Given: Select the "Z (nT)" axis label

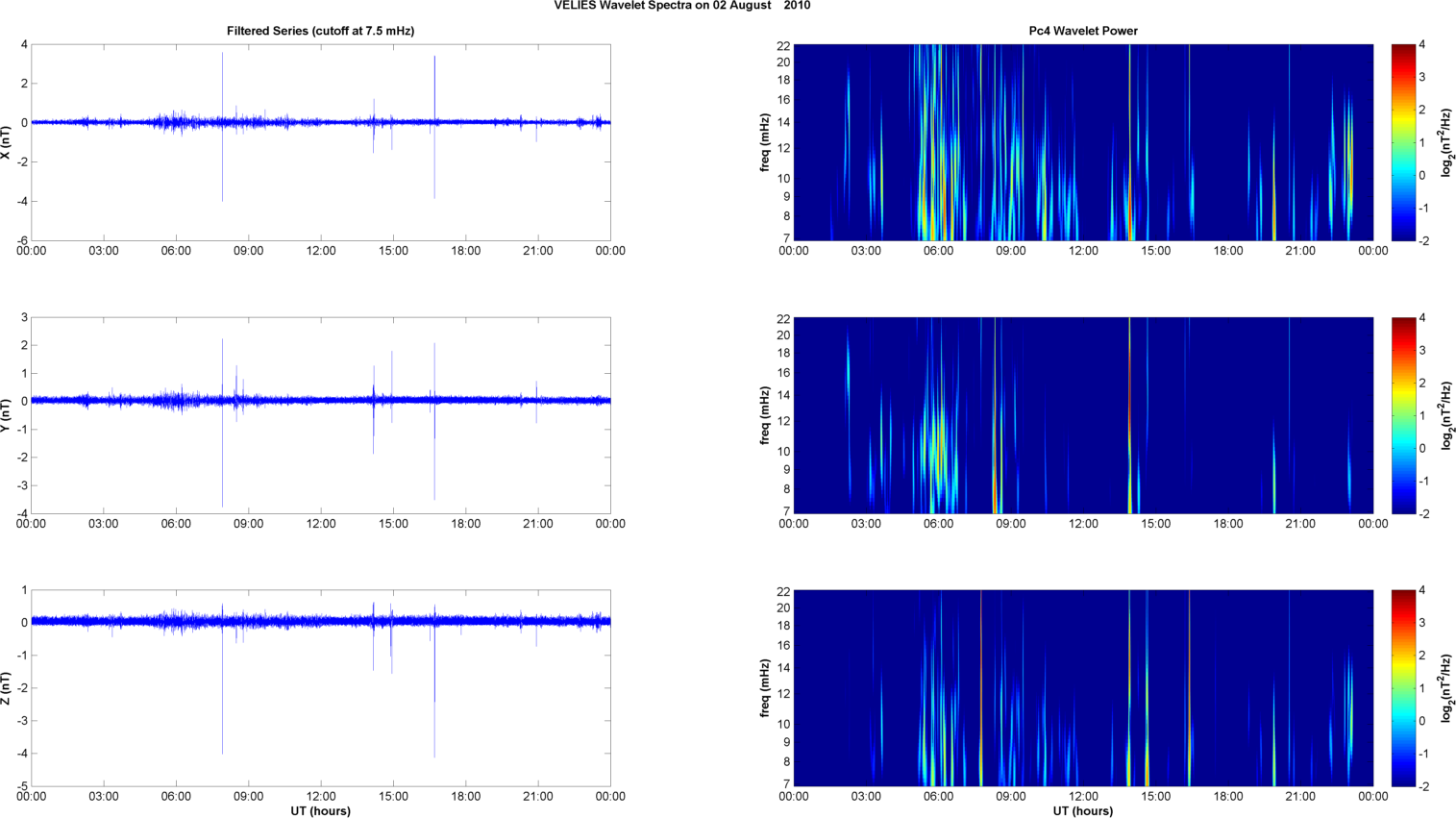Looking at the screenshot, I should (x=7, y=688).
